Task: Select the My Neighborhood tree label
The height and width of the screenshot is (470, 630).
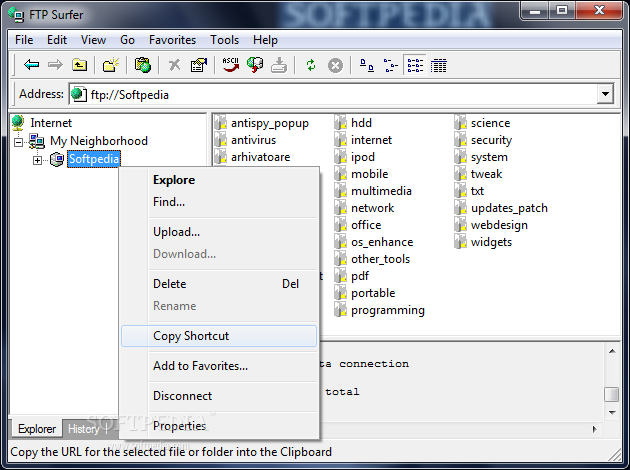Action: coord(99,141)
